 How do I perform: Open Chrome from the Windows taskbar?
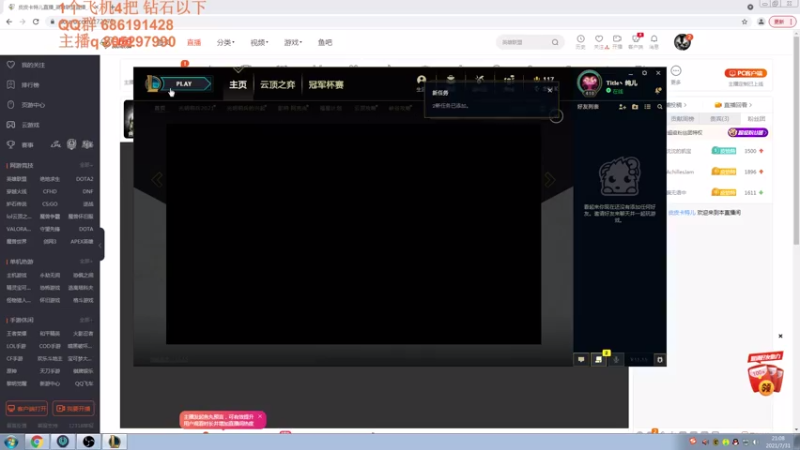click(37, 442)
